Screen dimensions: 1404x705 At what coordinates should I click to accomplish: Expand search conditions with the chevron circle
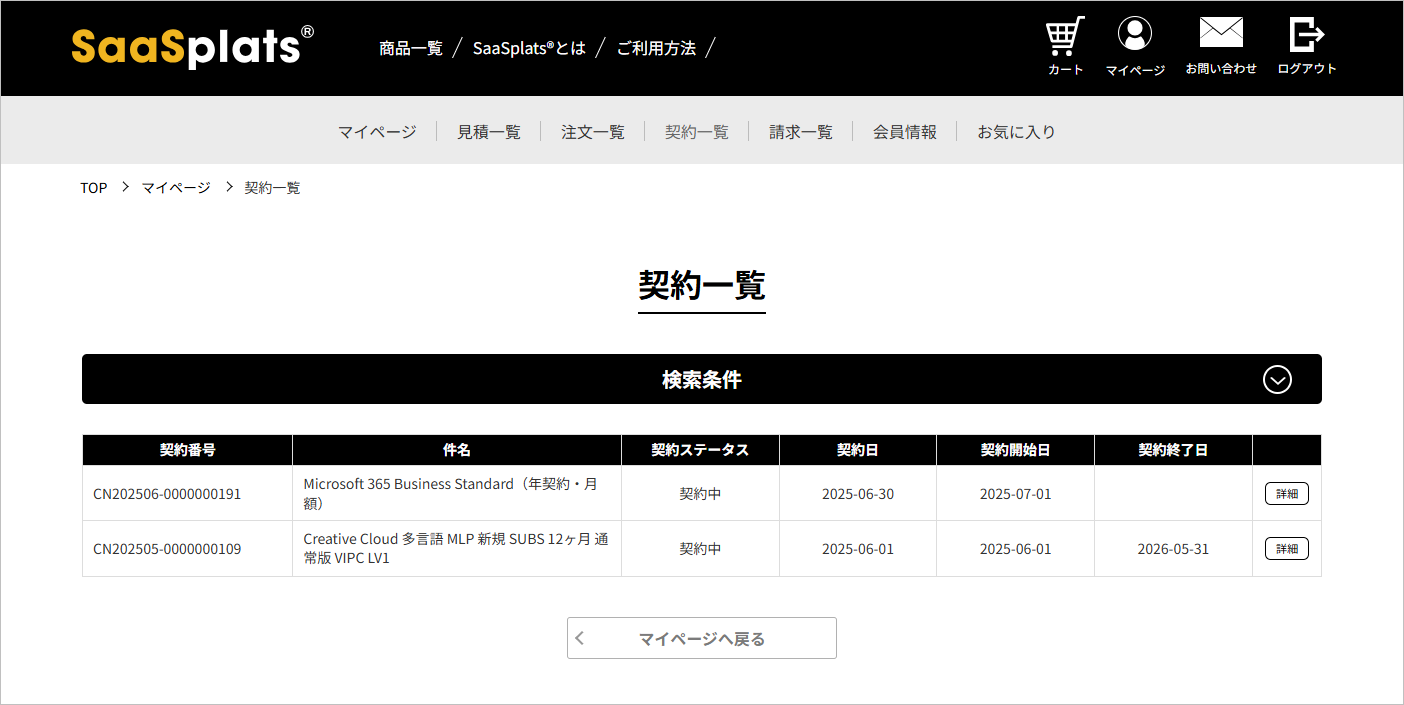[1278, 380]
